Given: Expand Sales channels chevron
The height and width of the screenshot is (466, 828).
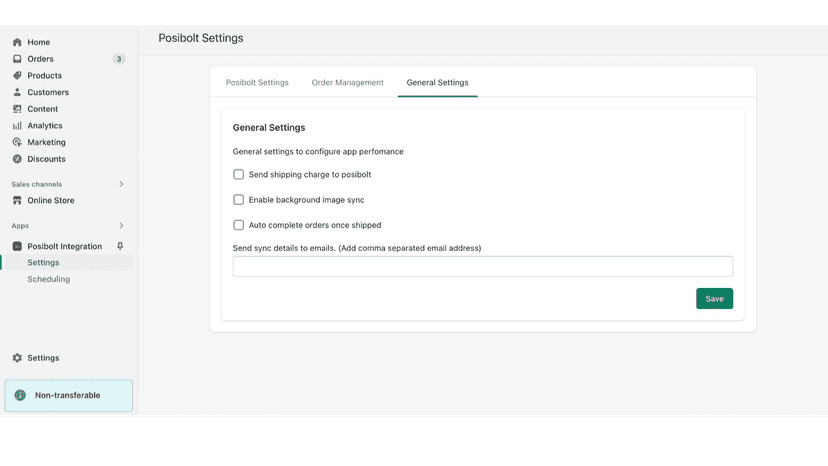Looking at the screenshot, I should [121, 184].
